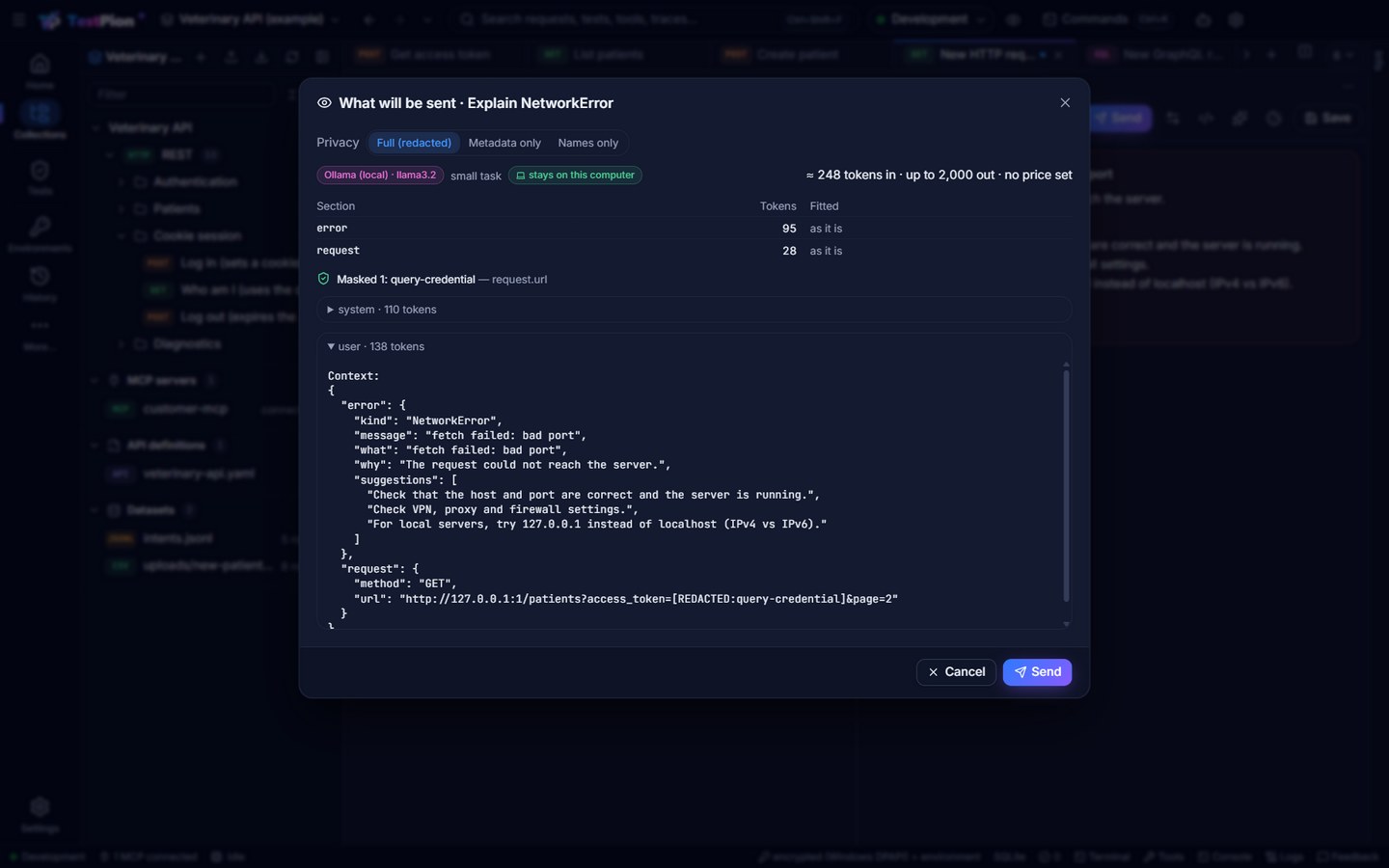
Task: Click the '"method": "GET"' line
Action: point(405,583)
